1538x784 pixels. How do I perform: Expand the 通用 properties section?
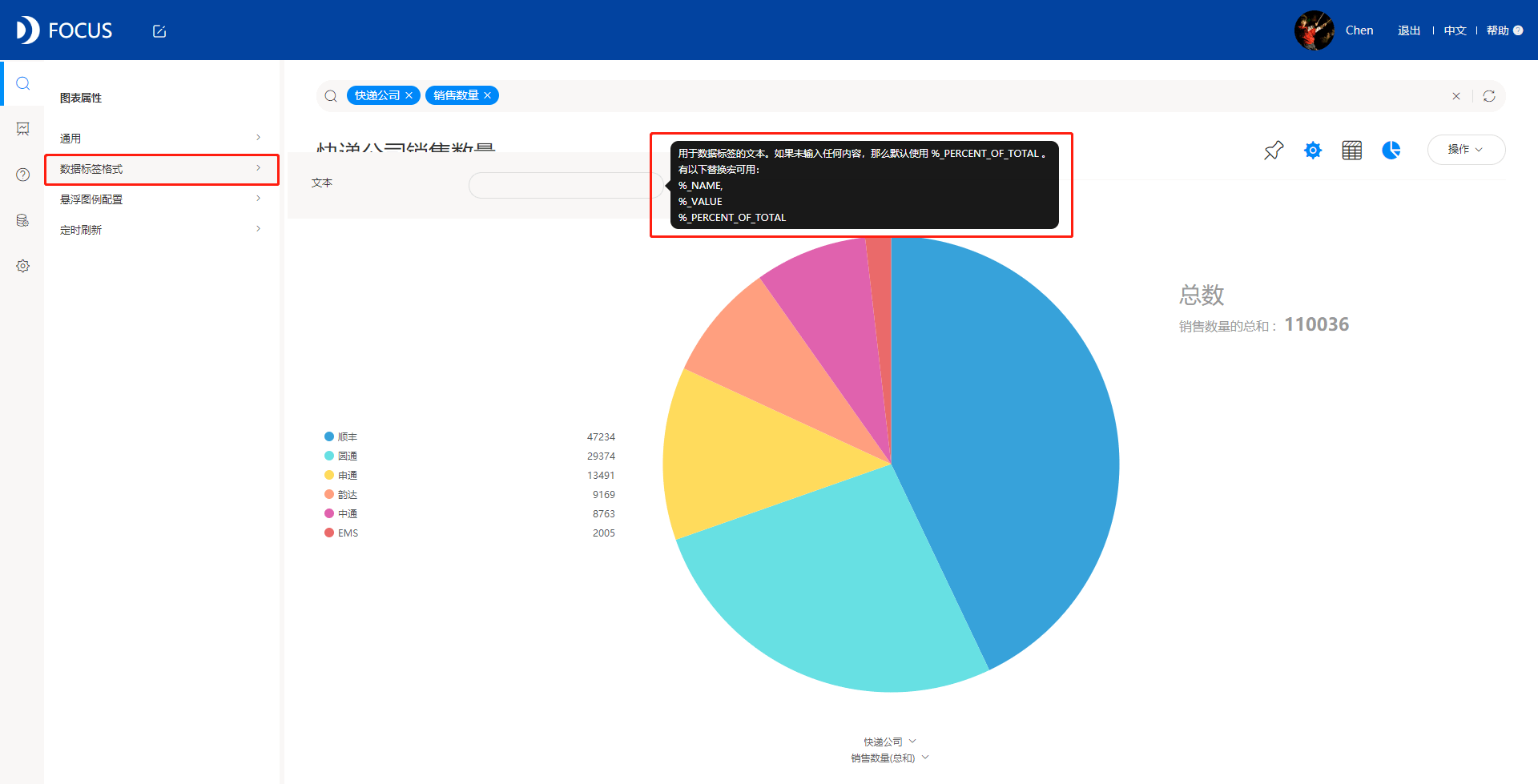click(161, 139)
